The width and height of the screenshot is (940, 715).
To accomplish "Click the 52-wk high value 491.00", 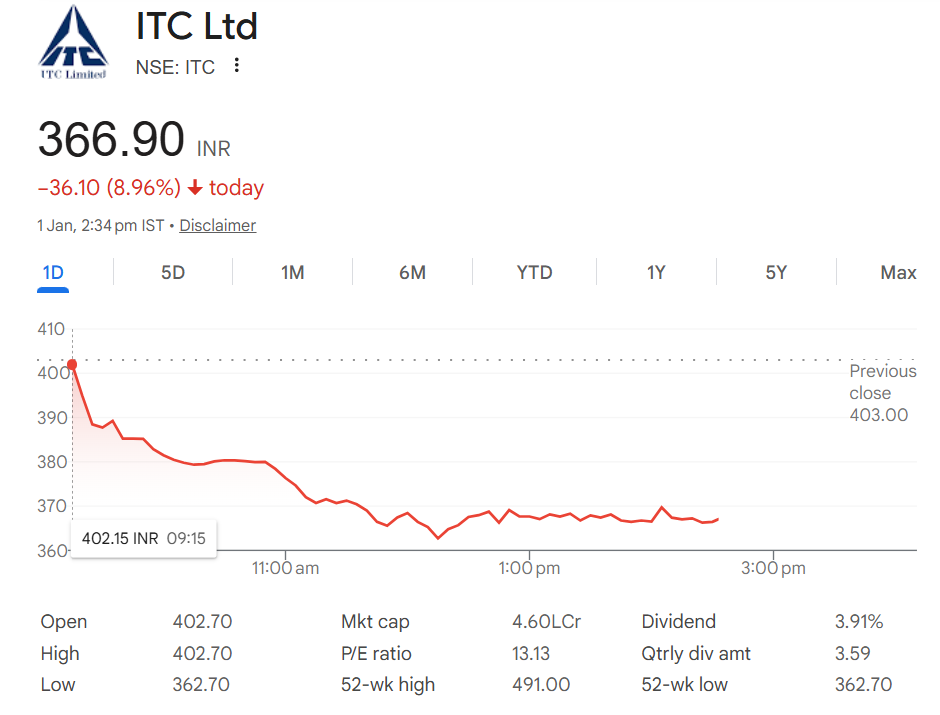I will [x=541, y=684].
